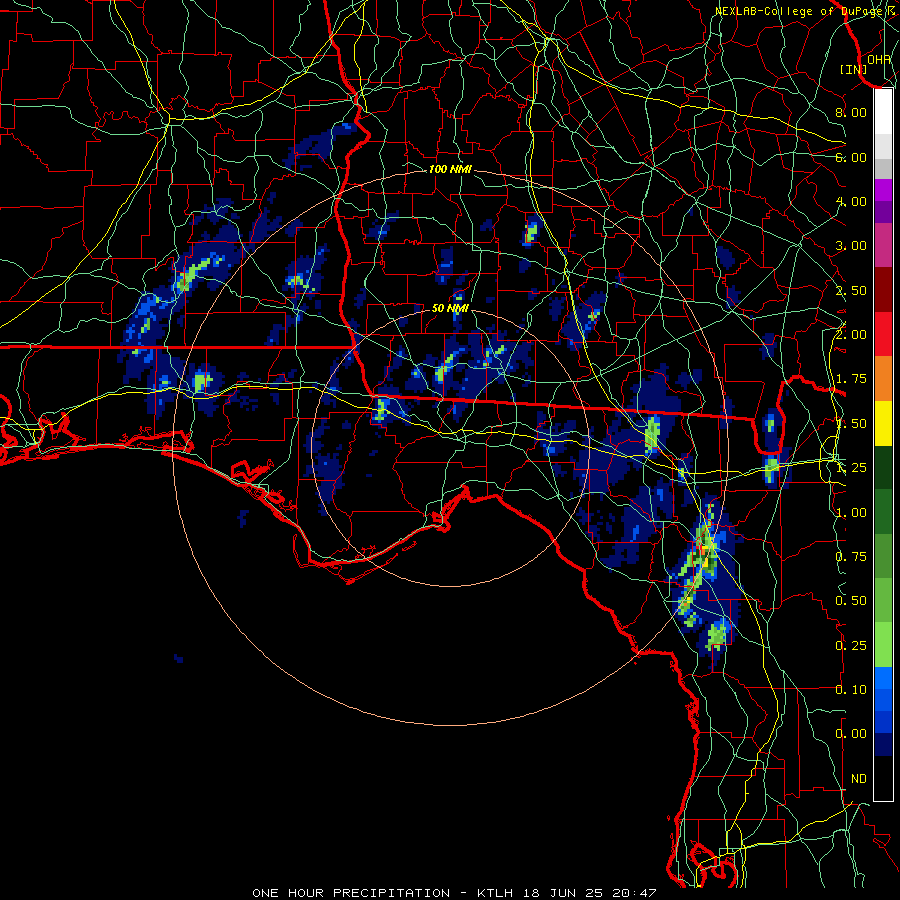Click the ND legend label
This screenshot has width=900, height=900.
(859, 779)
